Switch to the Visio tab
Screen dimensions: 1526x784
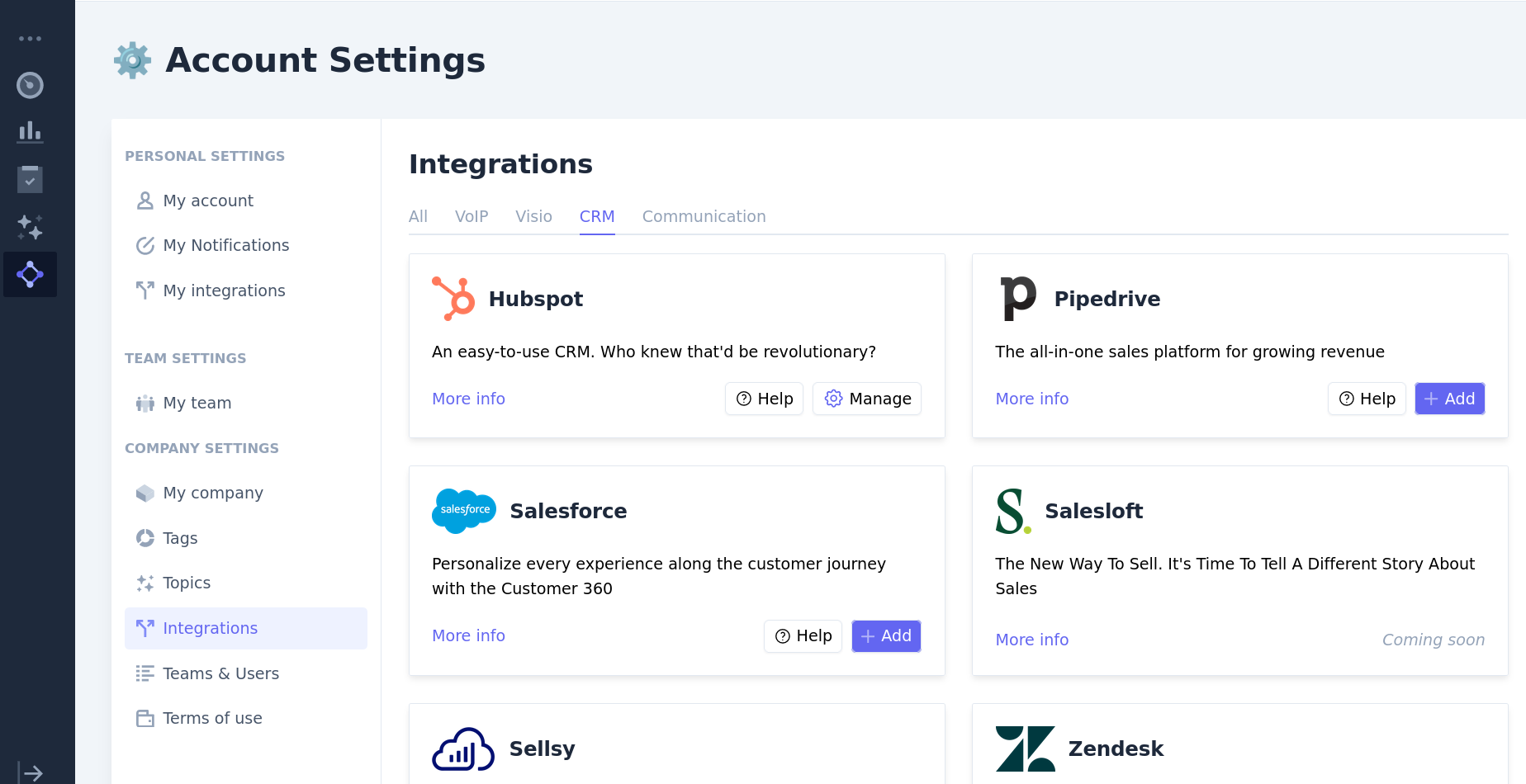533,216
